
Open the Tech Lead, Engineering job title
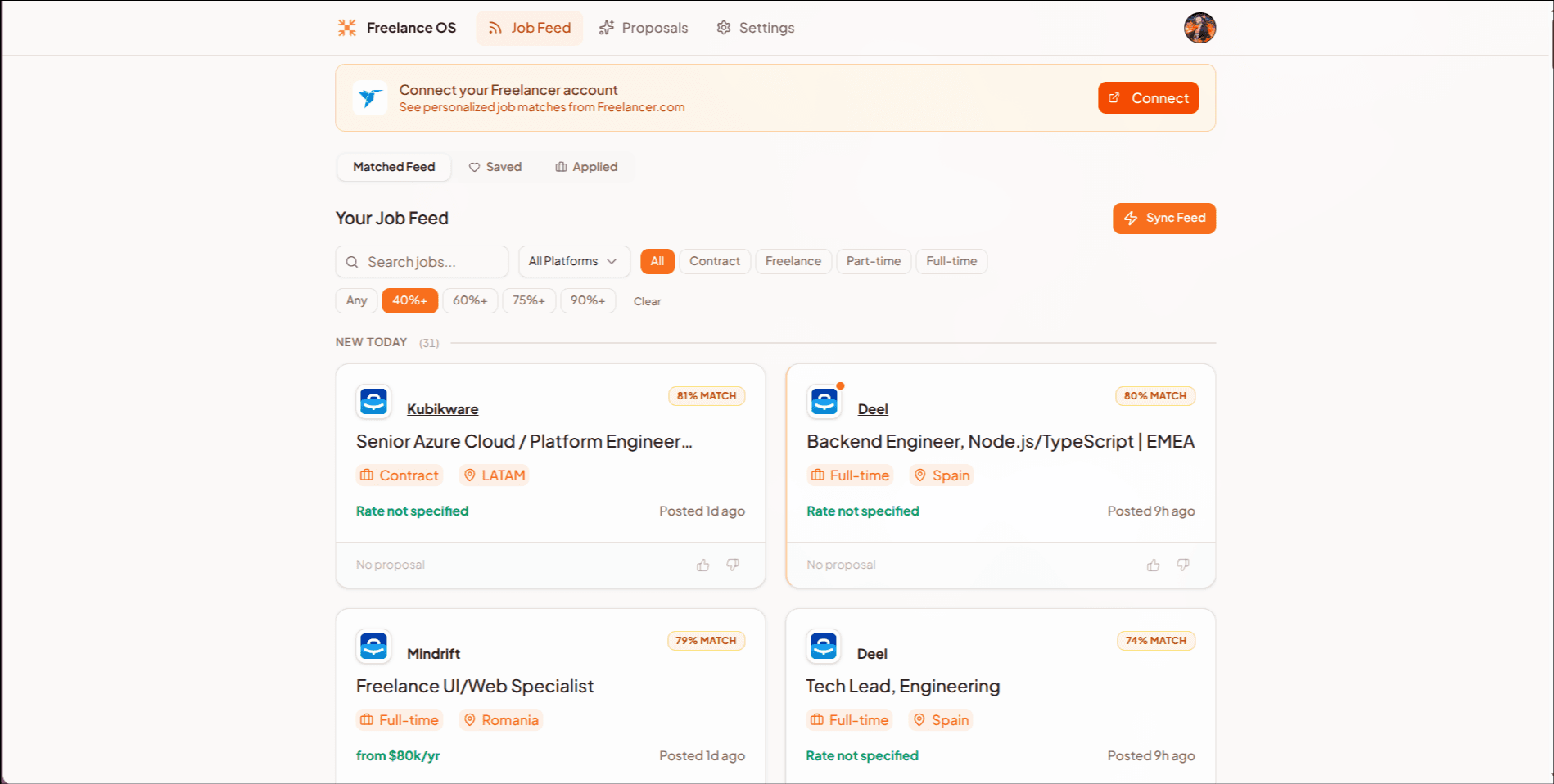tap(903, 686)
